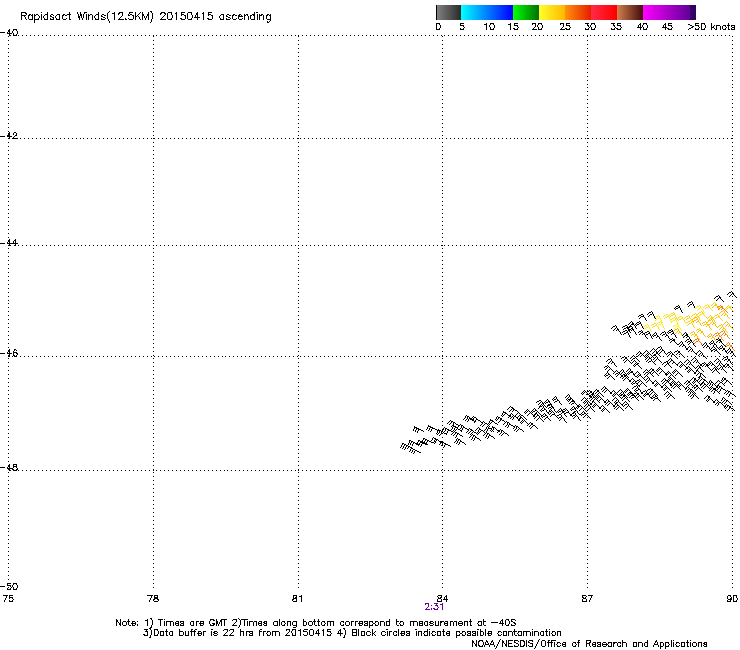Click the '90' longitude axis label
Image resolution: width=740 pixels, height=650 pixels.
pyautogui.click(x=732, y=599)
